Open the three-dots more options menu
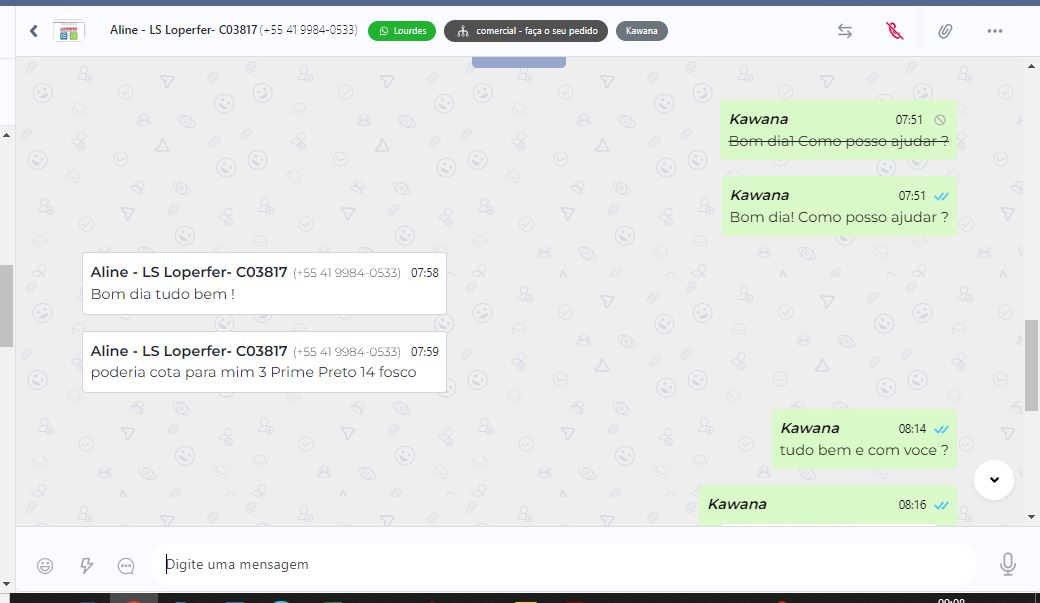 [x=994, y=31]
